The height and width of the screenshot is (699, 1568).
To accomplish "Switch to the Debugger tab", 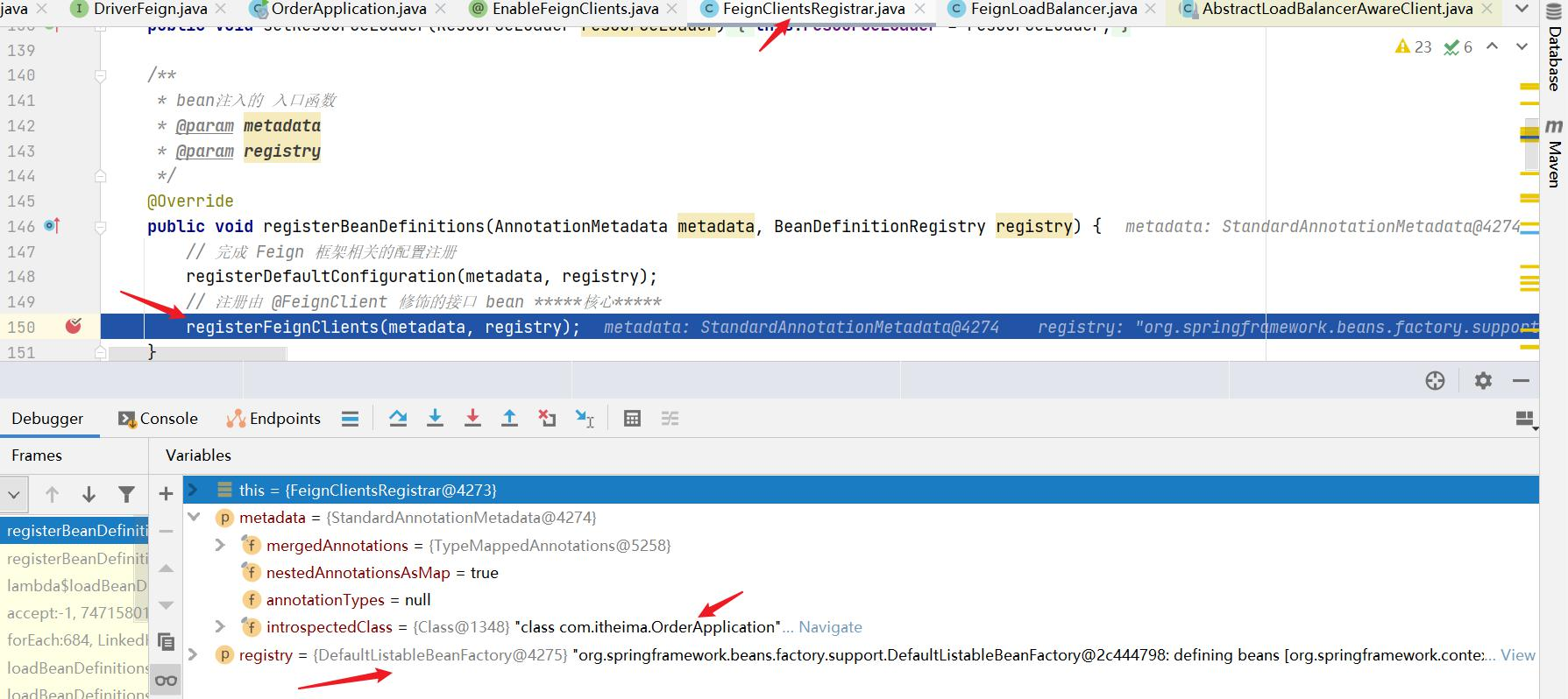I will 47,419.
